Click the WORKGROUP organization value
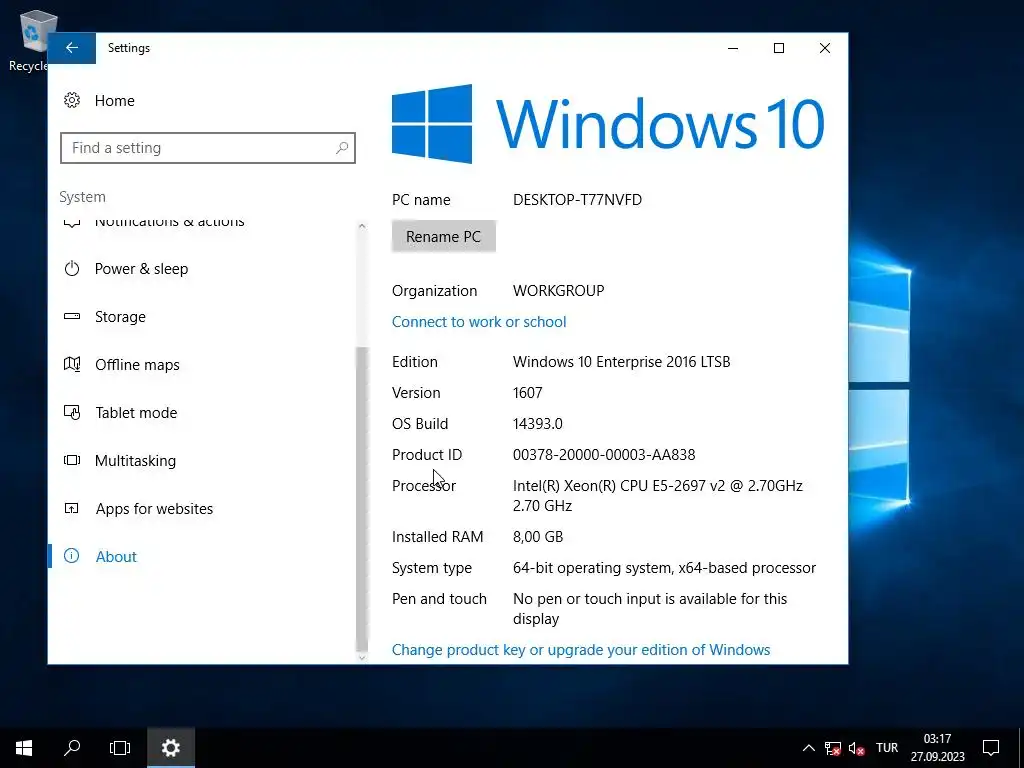 (x=558, y=291)
